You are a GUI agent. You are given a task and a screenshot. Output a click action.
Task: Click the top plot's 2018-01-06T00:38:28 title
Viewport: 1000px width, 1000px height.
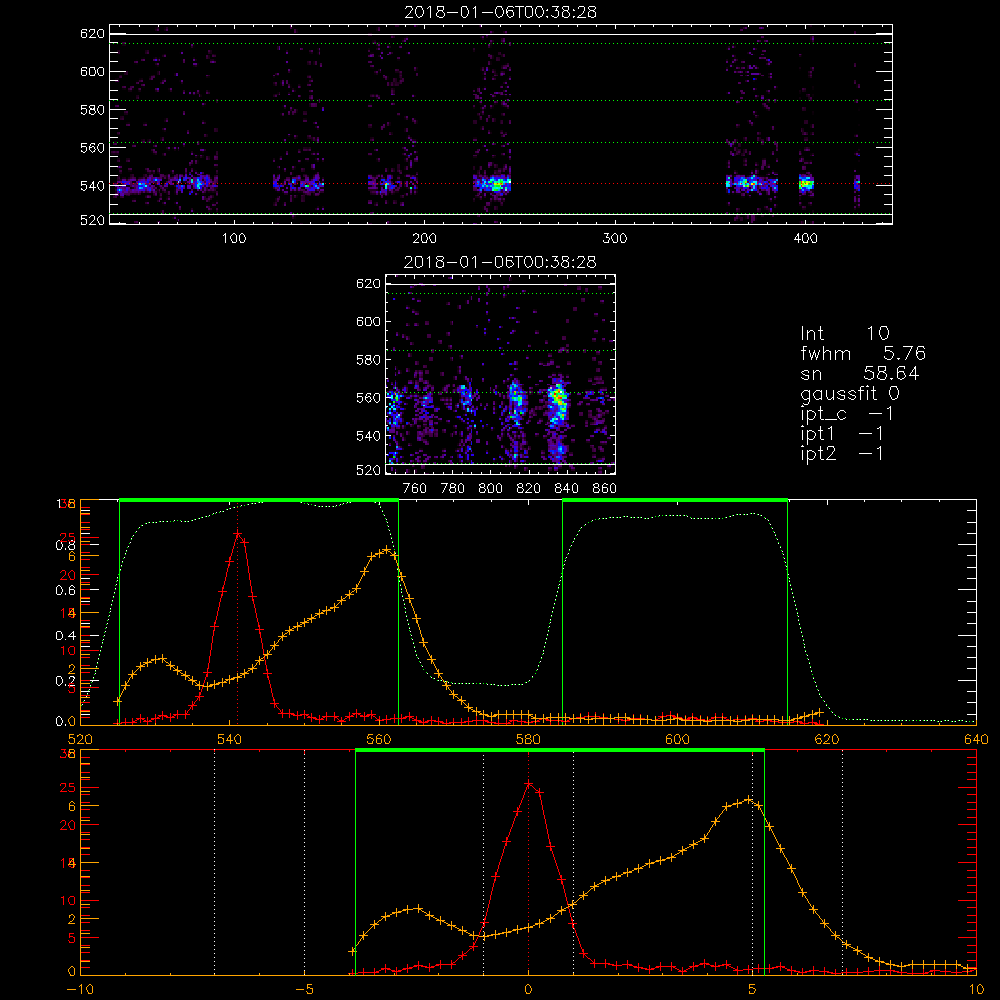pos(501,12)
